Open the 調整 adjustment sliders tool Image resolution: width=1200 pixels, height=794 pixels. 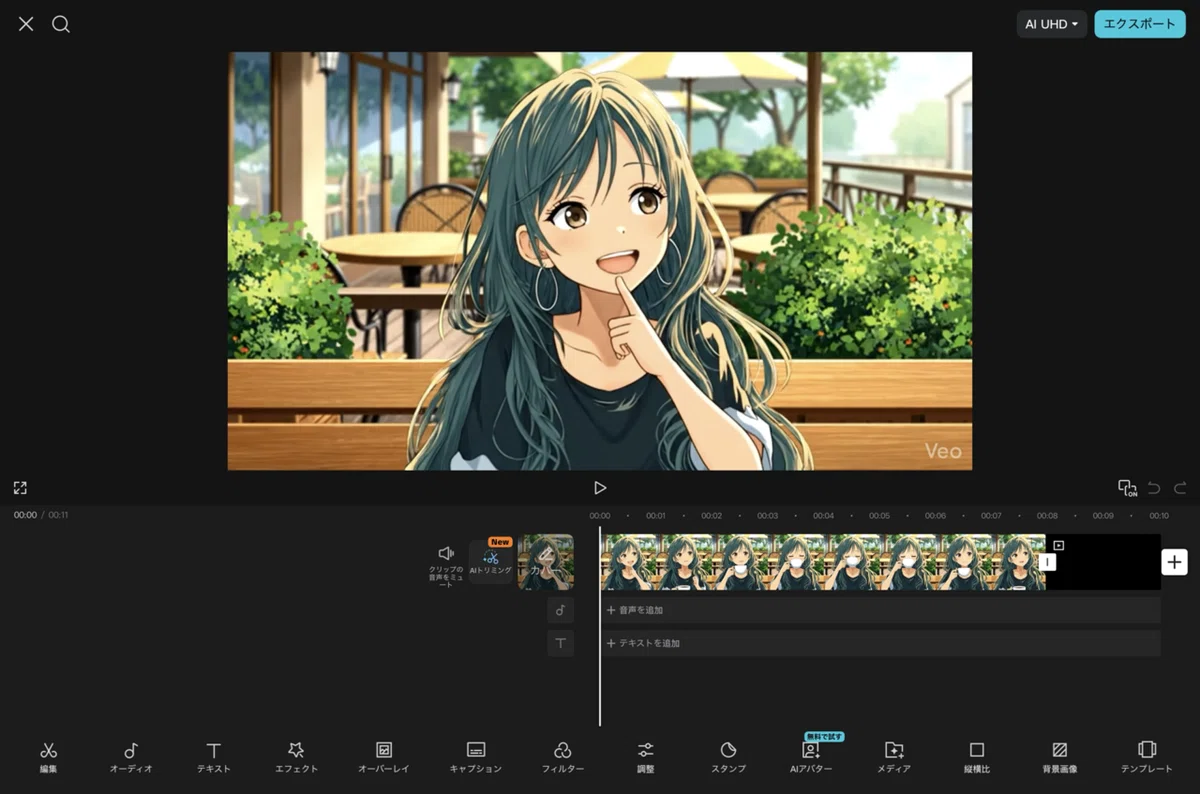pyautogui.click(x=646, y=758)
